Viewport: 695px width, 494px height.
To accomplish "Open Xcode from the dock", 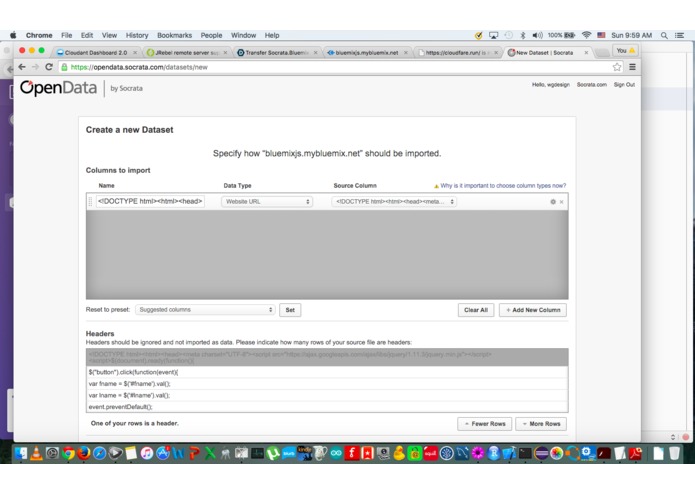I will (510, 453).
